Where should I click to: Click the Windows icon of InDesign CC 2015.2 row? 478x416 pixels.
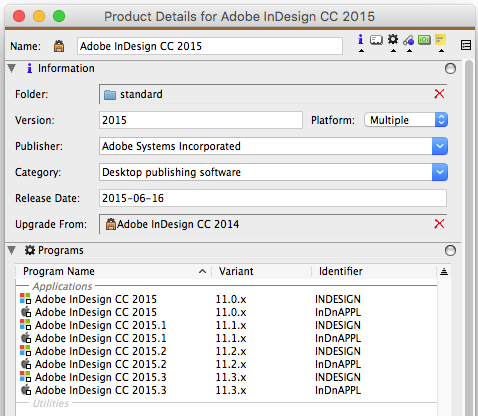pyautogui.click(x=25, y=351)
